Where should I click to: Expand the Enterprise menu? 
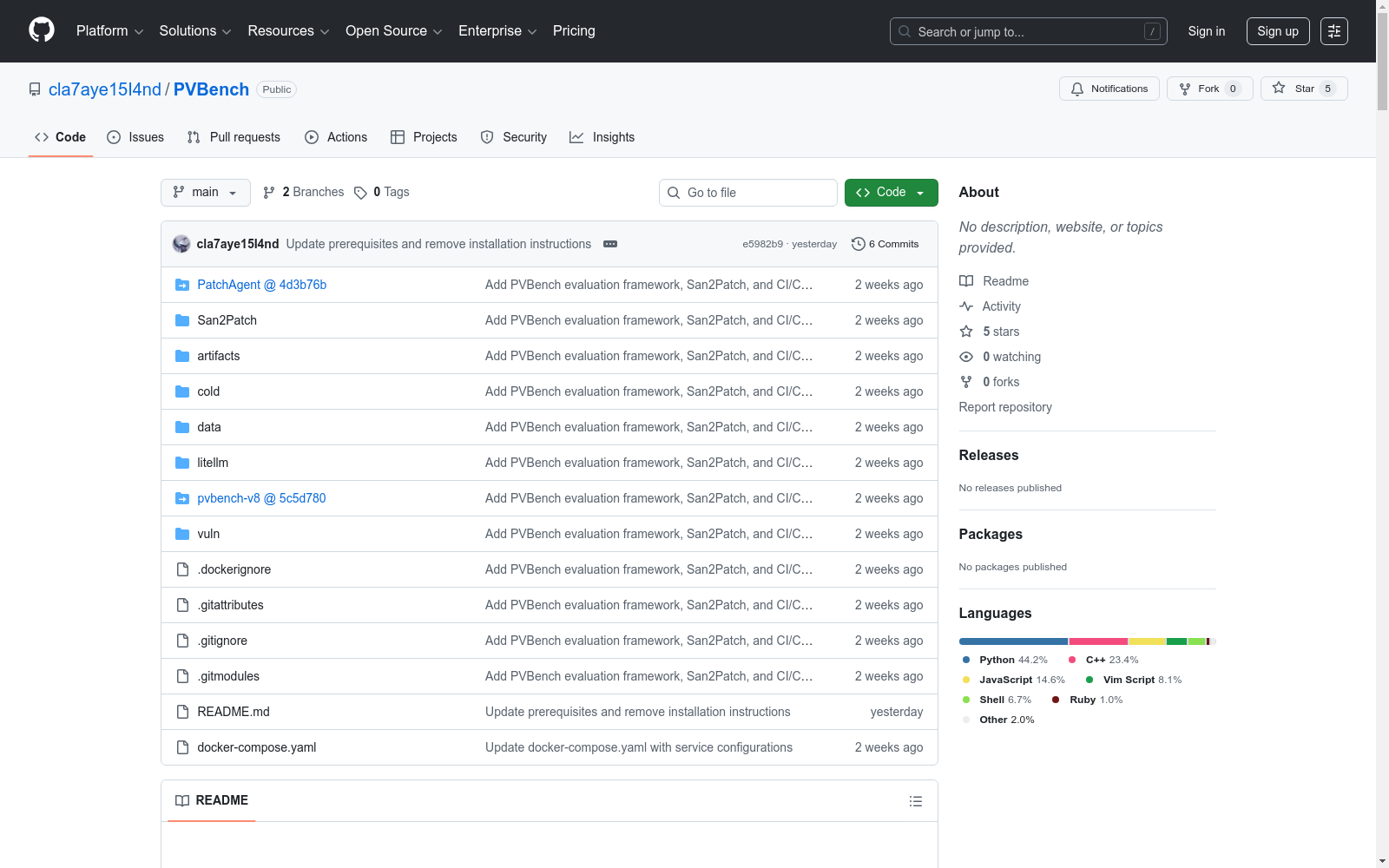pos(497,31)
